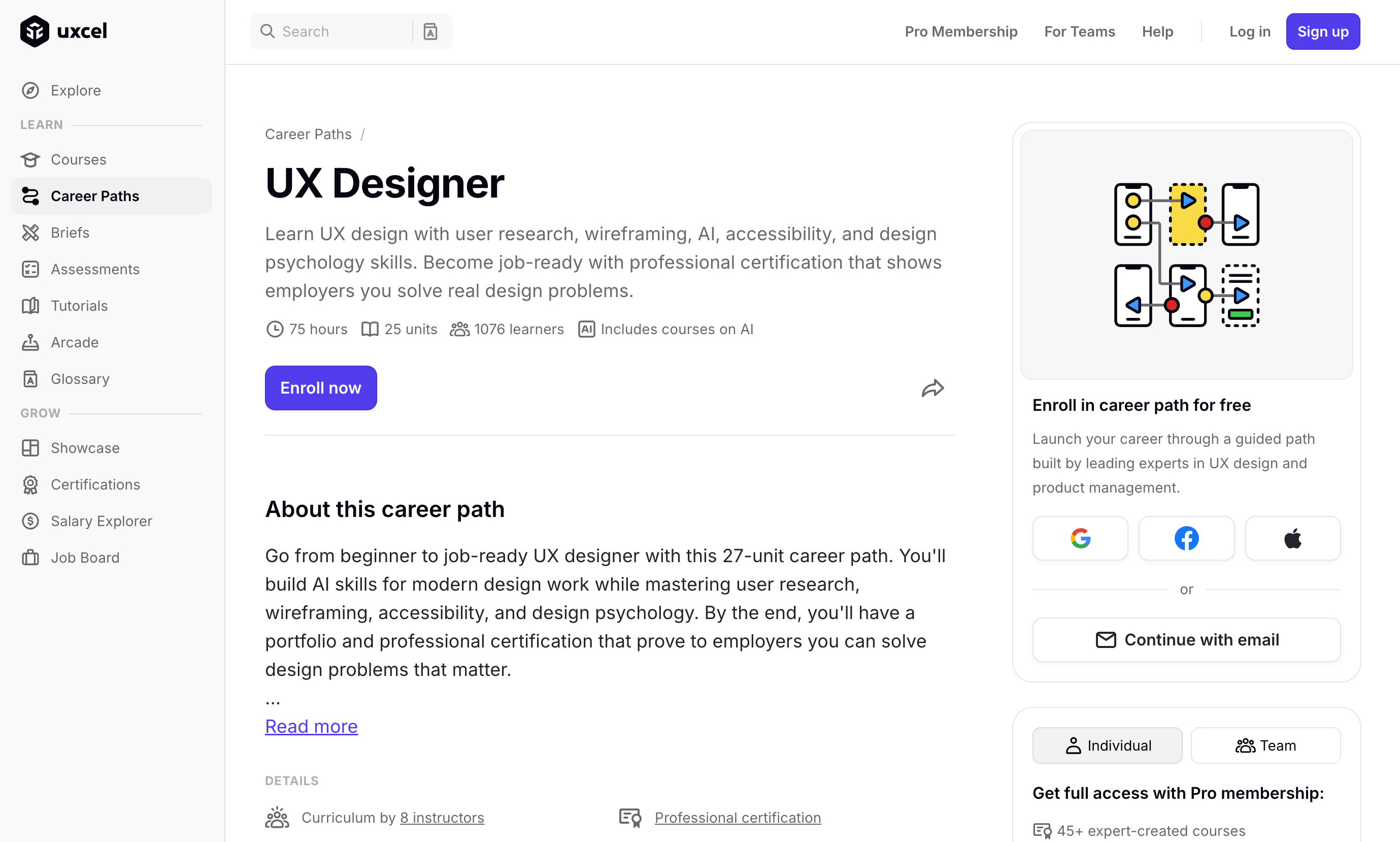Screen dimensions: 1400x842
Task: Sign in with Apple icon button
Action: (x=1292, y=538)
